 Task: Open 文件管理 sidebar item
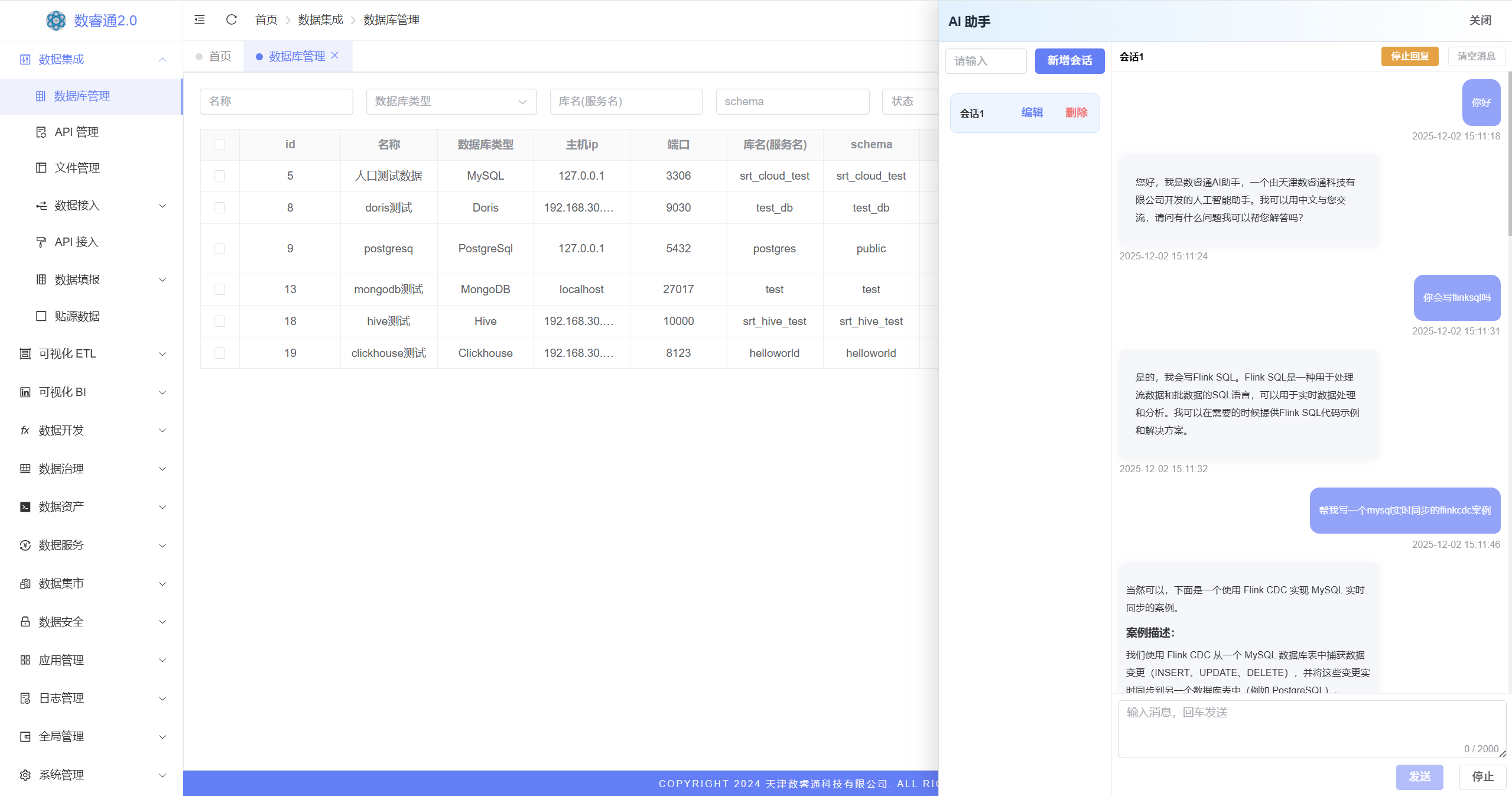[77, 168]
